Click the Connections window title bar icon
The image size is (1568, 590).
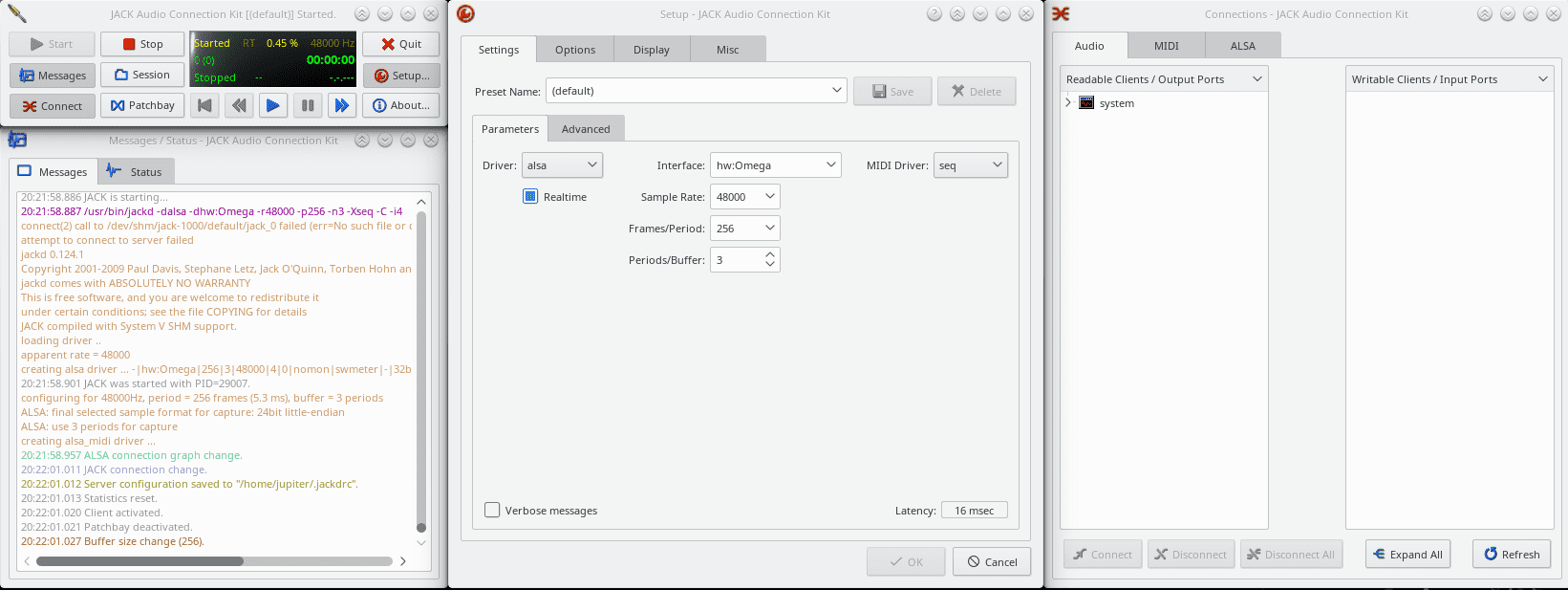[1061, 13]
